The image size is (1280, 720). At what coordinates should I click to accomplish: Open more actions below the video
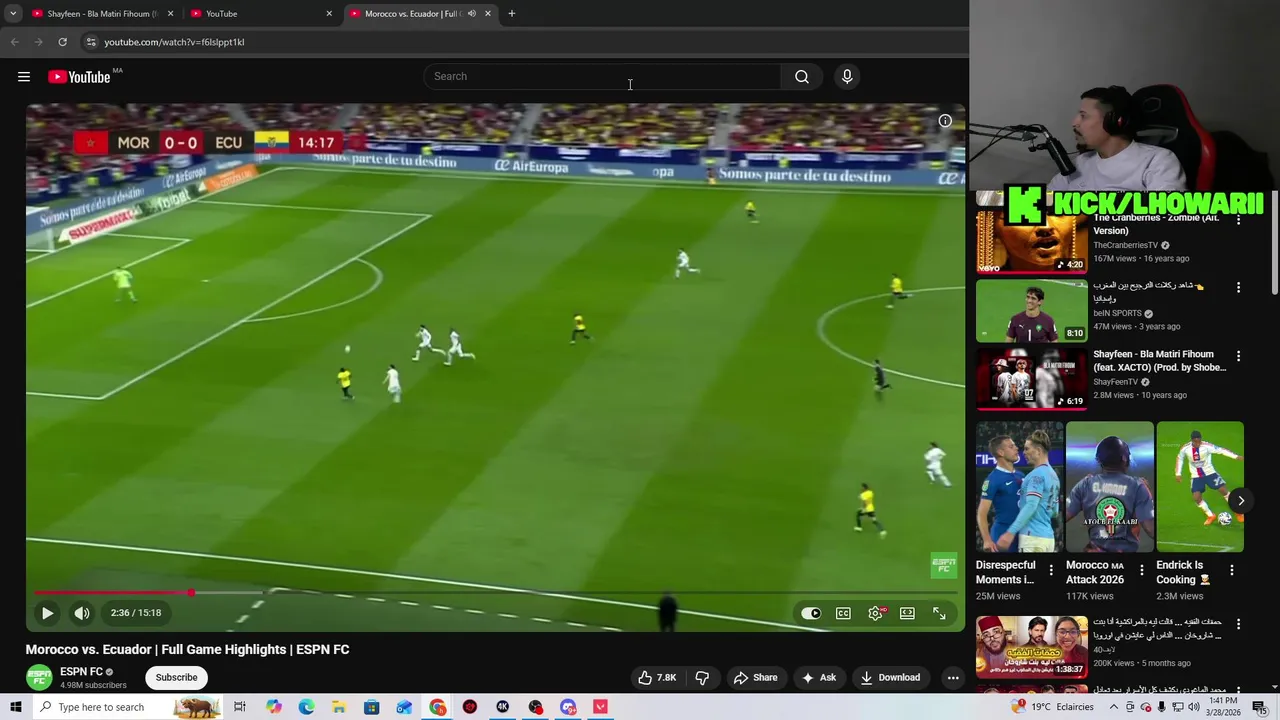coord(953,677)
